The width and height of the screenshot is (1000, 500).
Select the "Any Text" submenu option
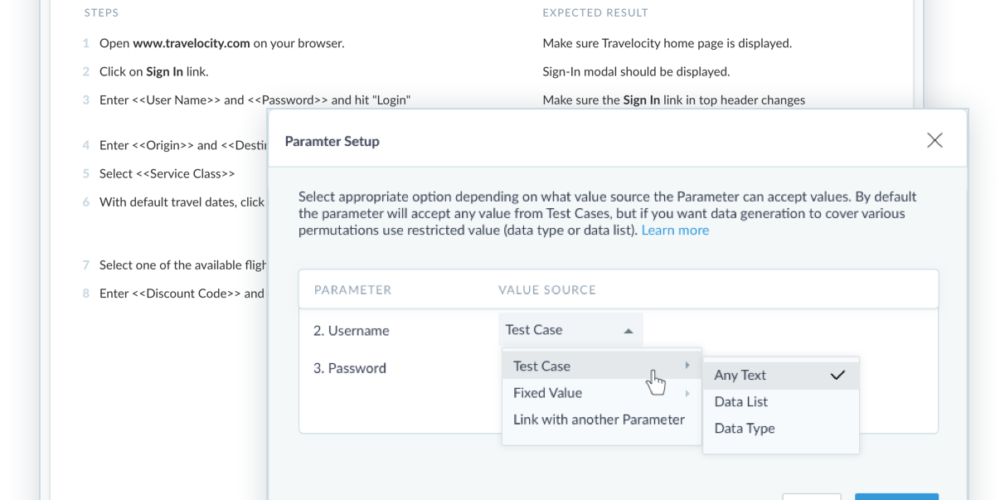(740, 375)
